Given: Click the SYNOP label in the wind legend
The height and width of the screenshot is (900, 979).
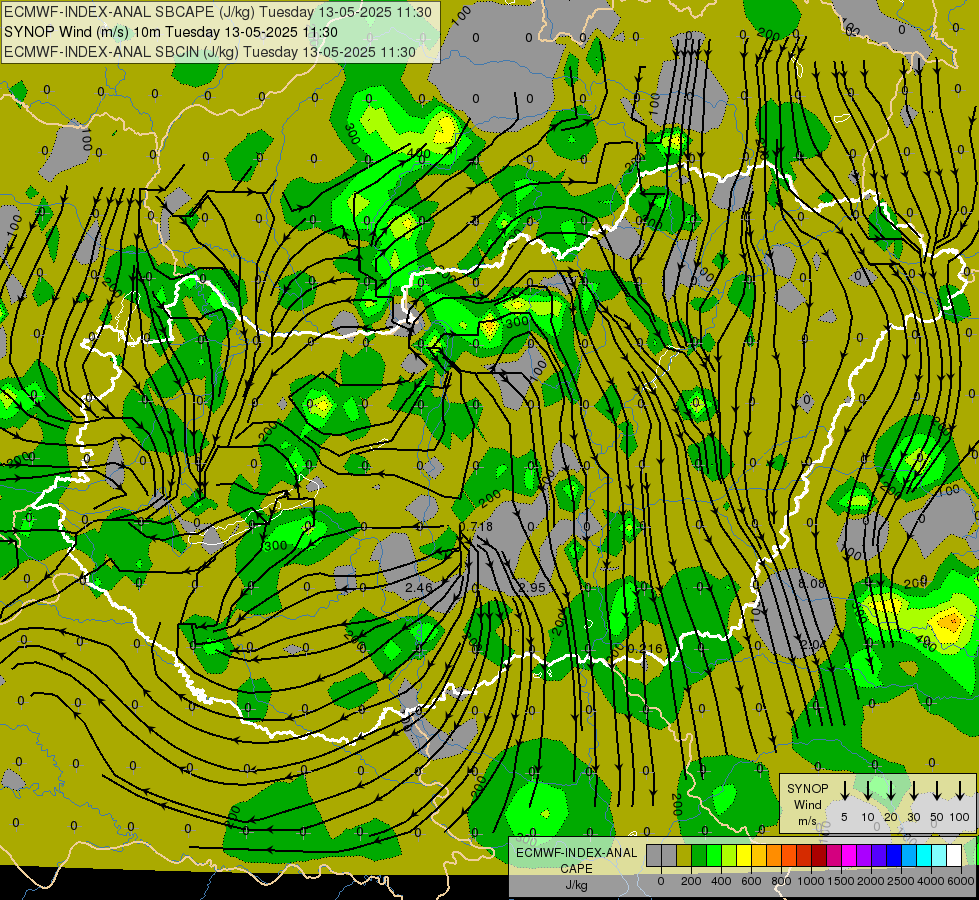Looking at the screenshot, I should [807, 789].
